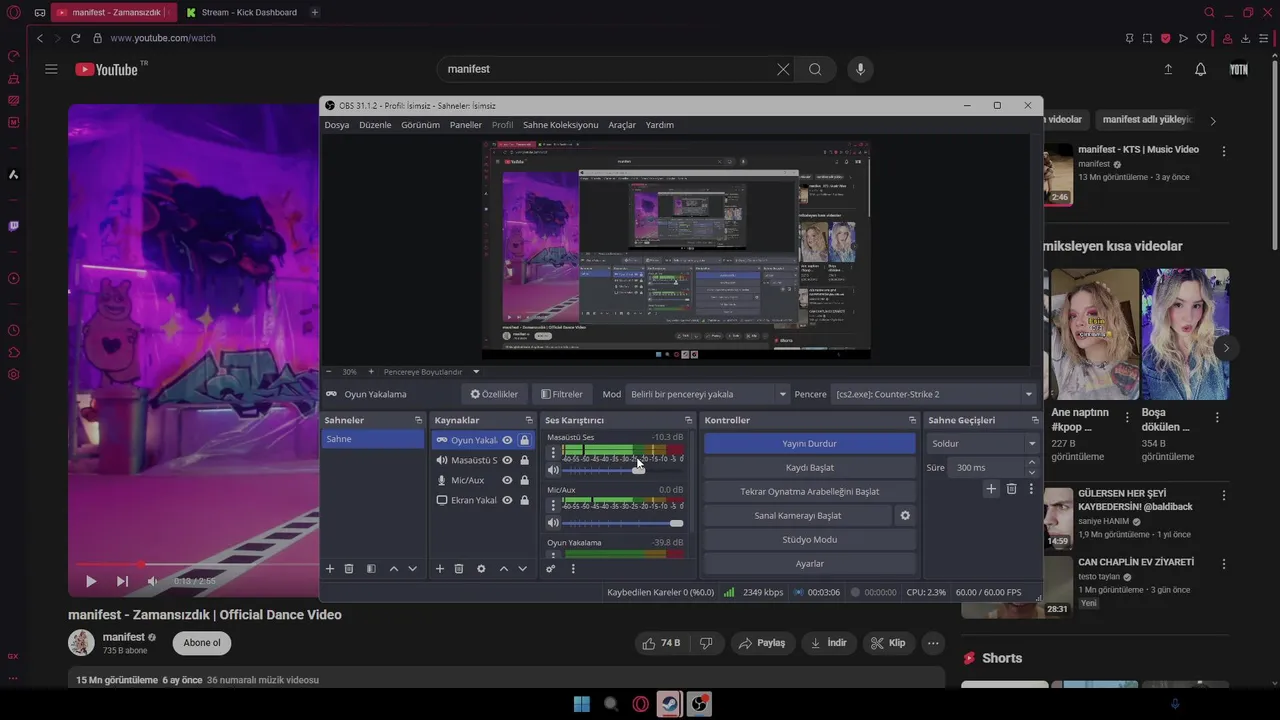Open Masaüstü Ses mixer options dots

pyautogui.click(x=553, y=453)
